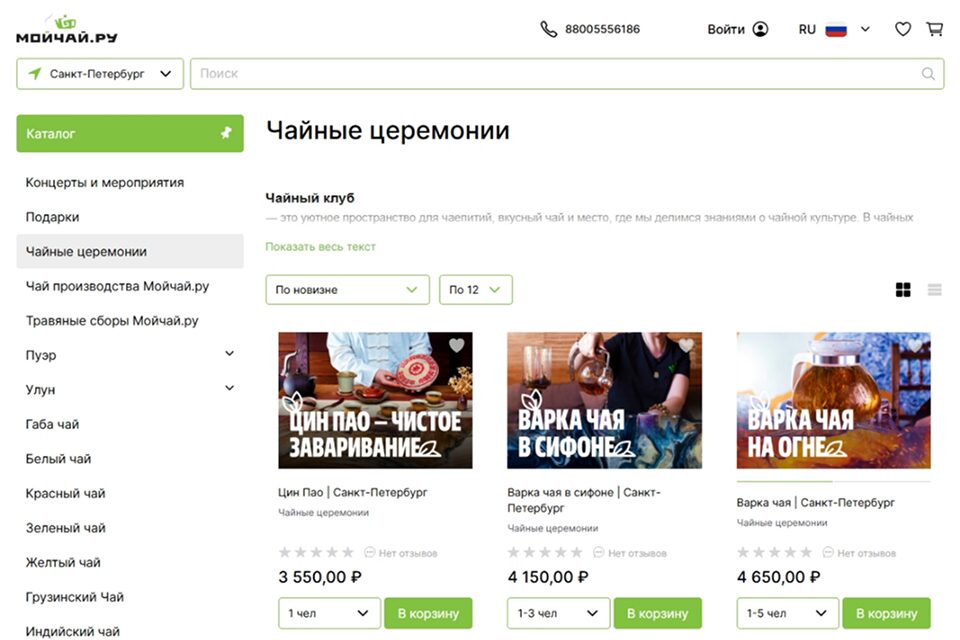Click Показать весь текст link
The image size is (960, 640).
pos(320,247)
